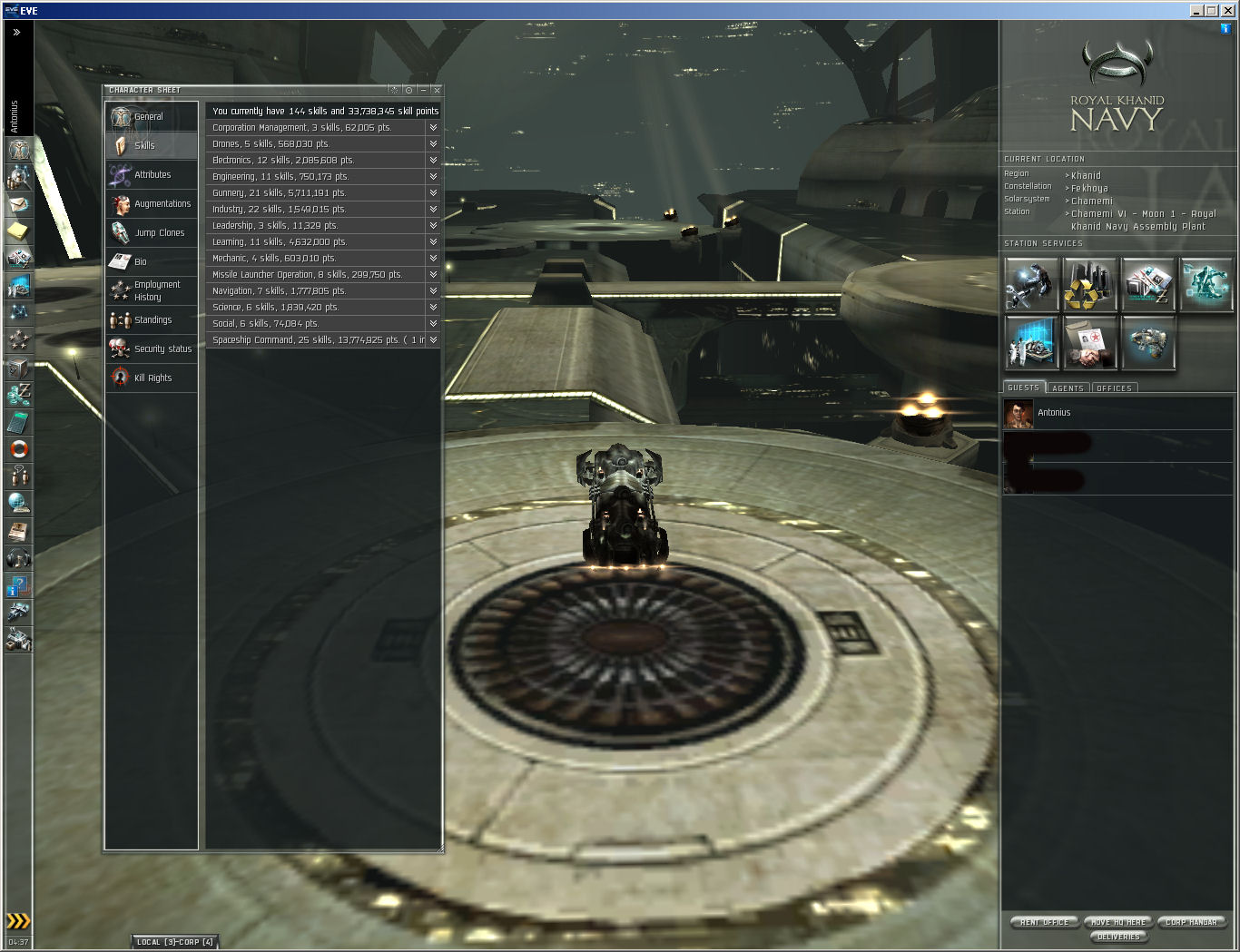Open Help via the lifebuoy icon
The width and height of the screenshot is (1240, 952).
18,448
